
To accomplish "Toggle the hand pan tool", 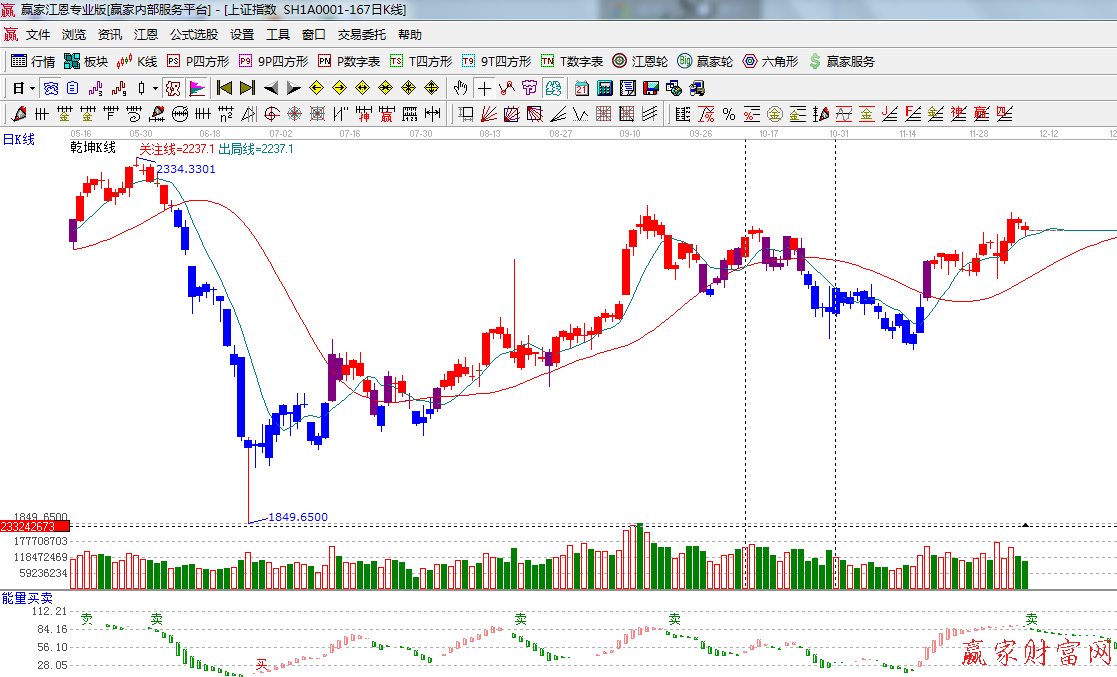I will click(x=461, y=88).
